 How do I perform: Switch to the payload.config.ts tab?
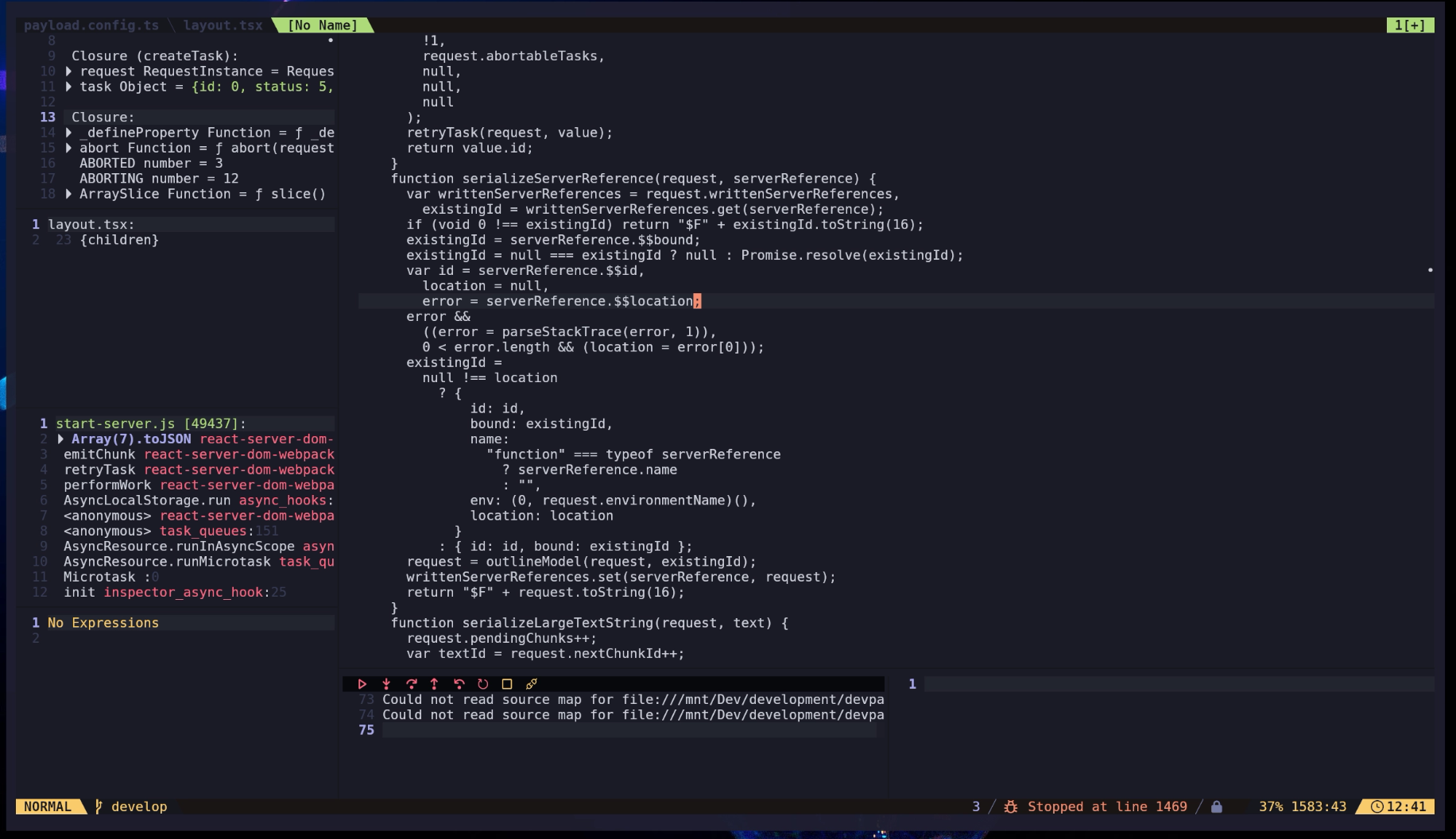coord(90,25)
